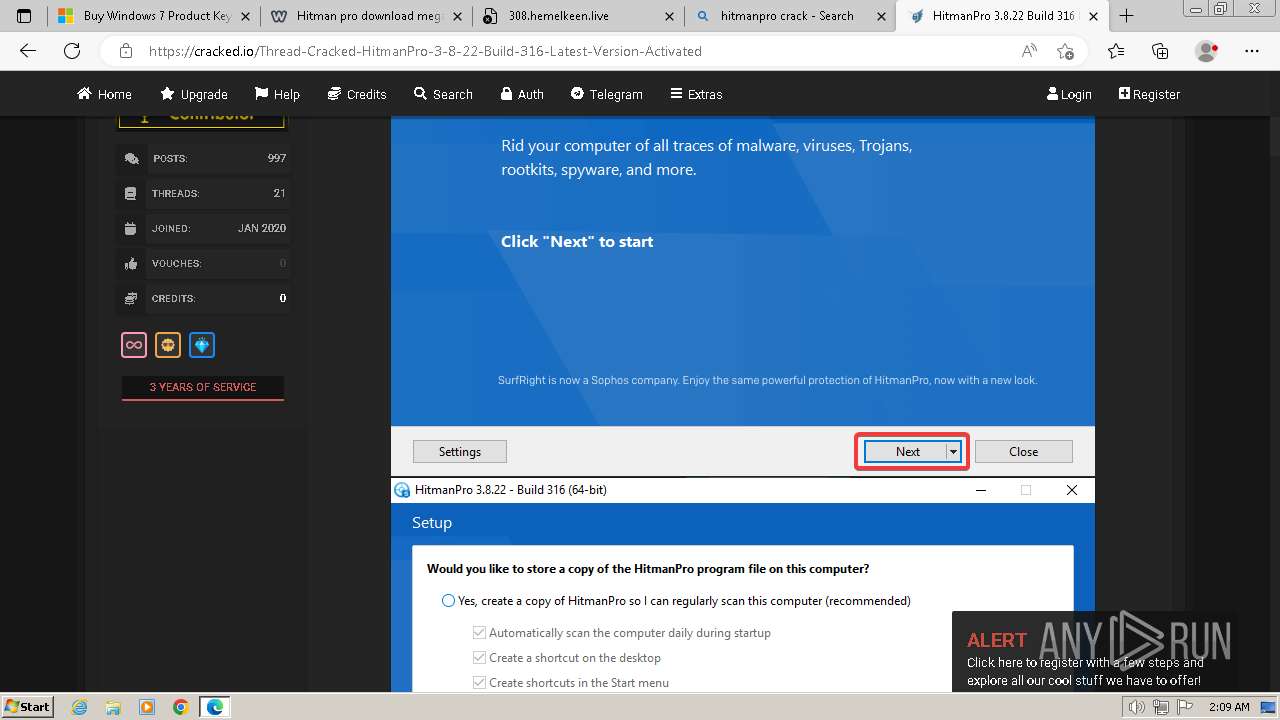Click the Posts count row
1280x720 pixels.
coord(203,158)
